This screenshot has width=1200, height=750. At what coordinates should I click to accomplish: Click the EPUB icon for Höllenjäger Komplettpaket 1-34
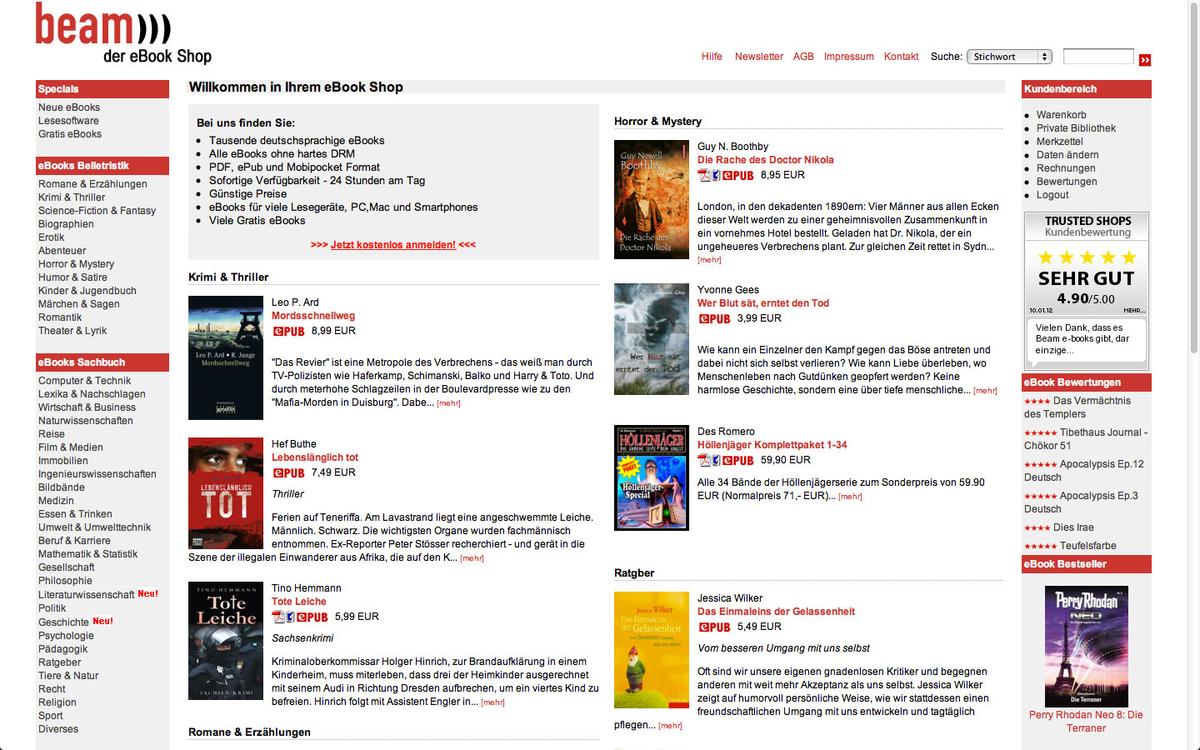click(x=738, y=460)
